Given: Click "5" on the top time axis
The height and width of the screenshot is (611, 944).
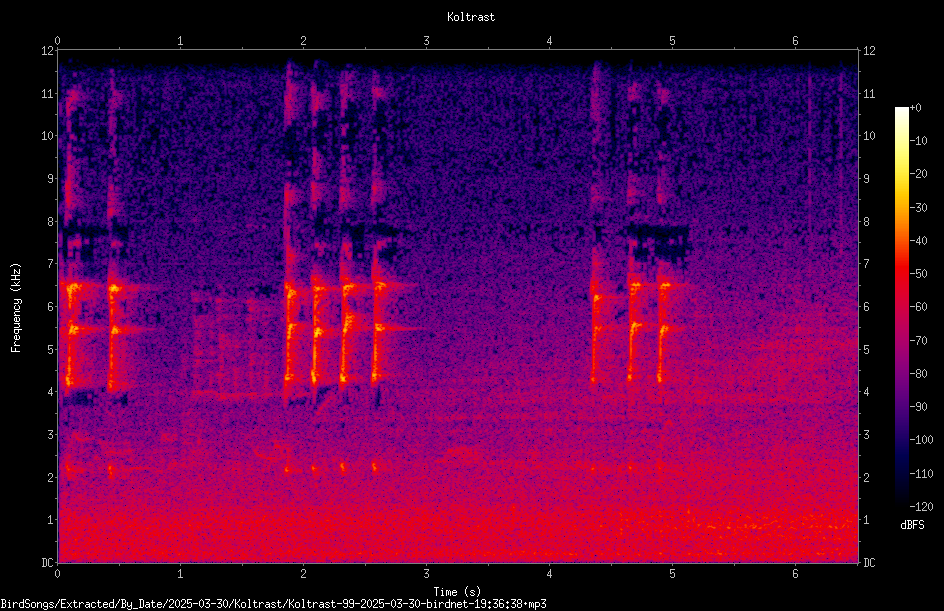Looking at the screenshot, I should tap(672, 41).
